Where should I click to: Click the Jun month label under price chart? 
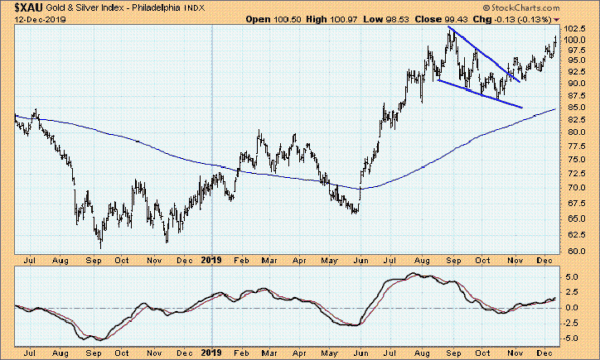click(x=361, y=261)
